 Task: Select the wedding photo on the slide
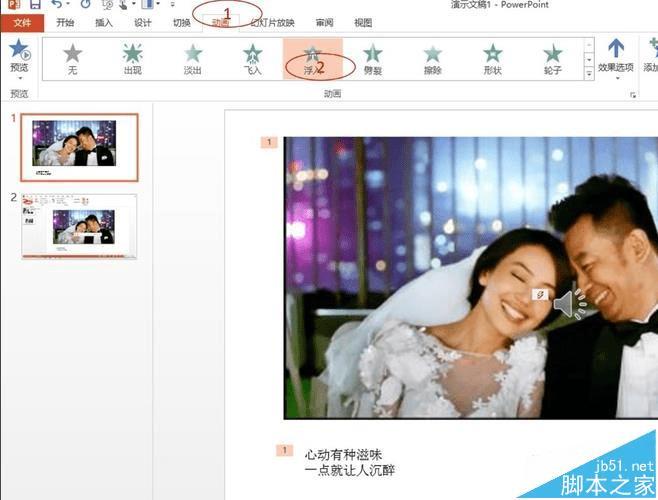coord(471,278)
